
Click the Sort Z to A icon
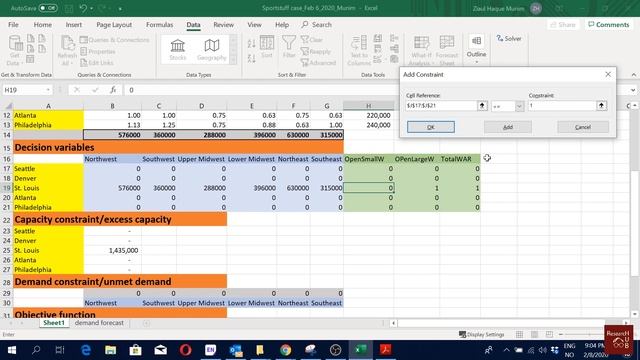(x=251, y=58)
